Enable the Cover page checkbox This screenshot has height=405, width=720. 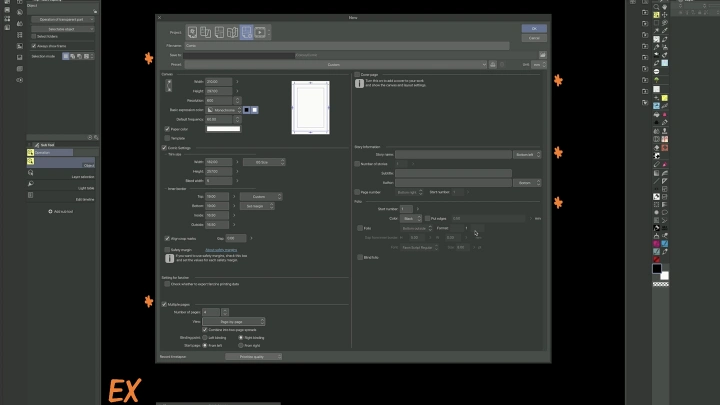pyautogui.click(x=357, y=74)
